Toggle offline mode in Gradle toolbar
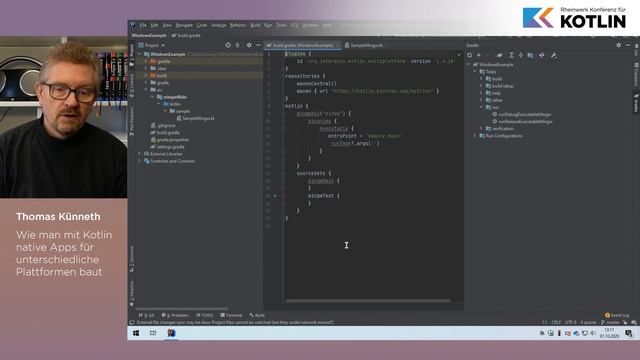The height and width of the screenshot is (360, 640). [542, 55]
